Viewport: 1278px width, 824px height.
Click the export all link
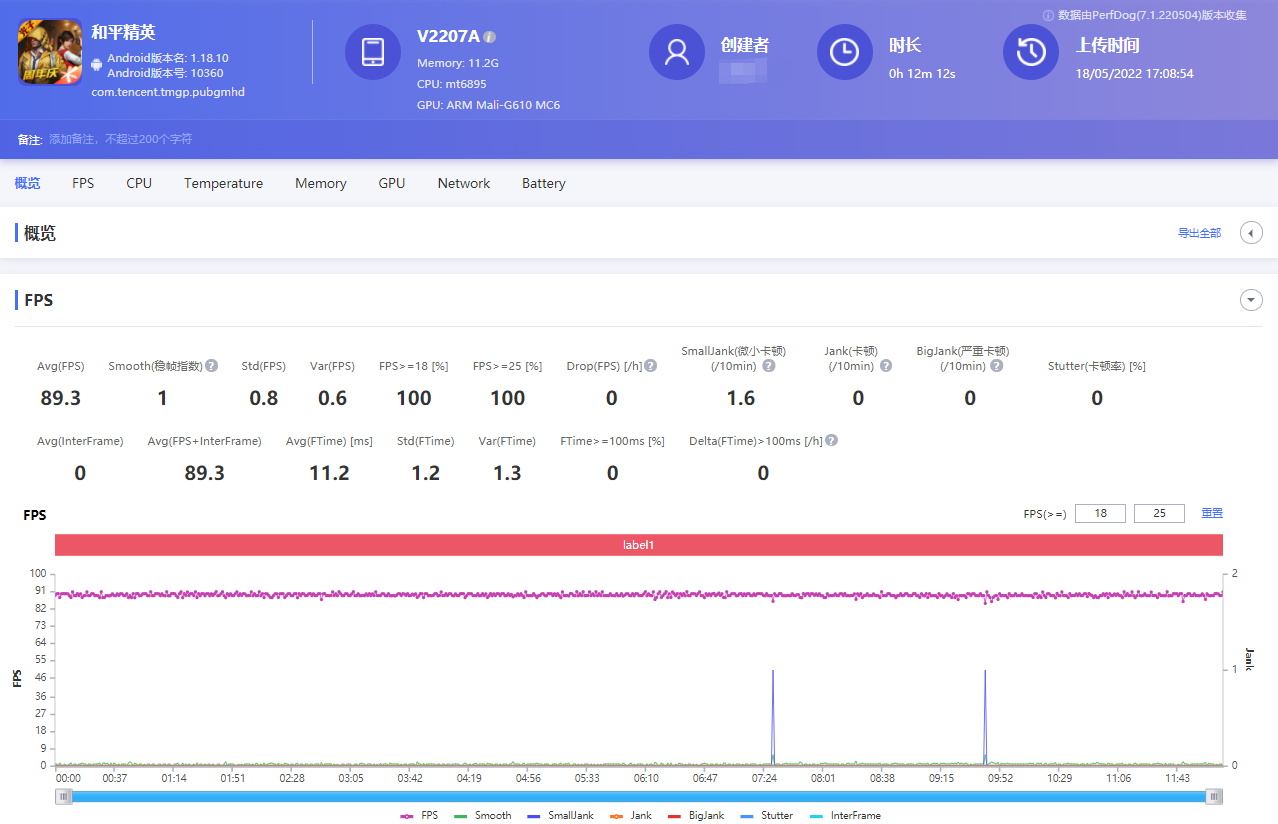tap(1199, 233)
